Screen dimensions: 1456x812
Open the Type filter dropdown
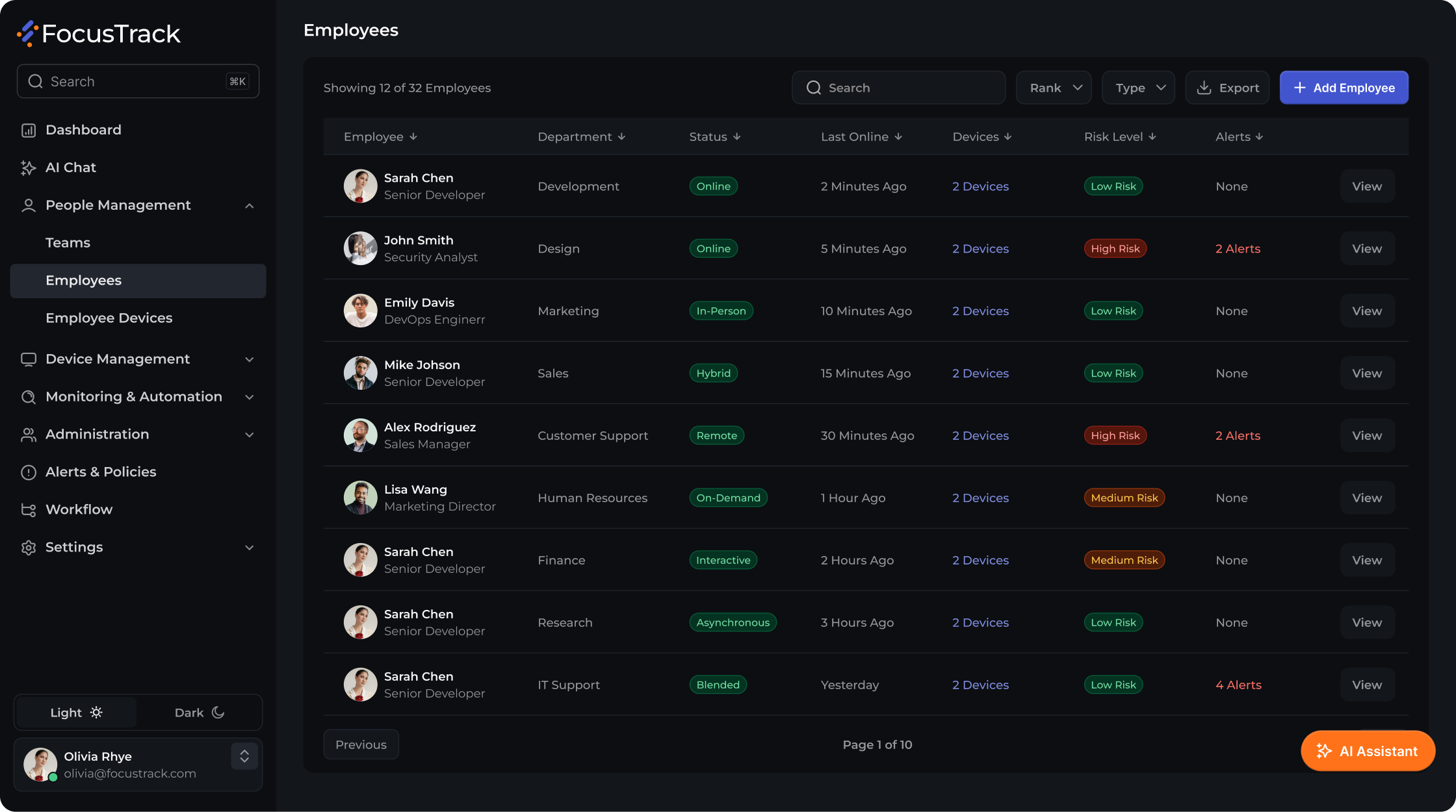click(x=1138, y=88)
